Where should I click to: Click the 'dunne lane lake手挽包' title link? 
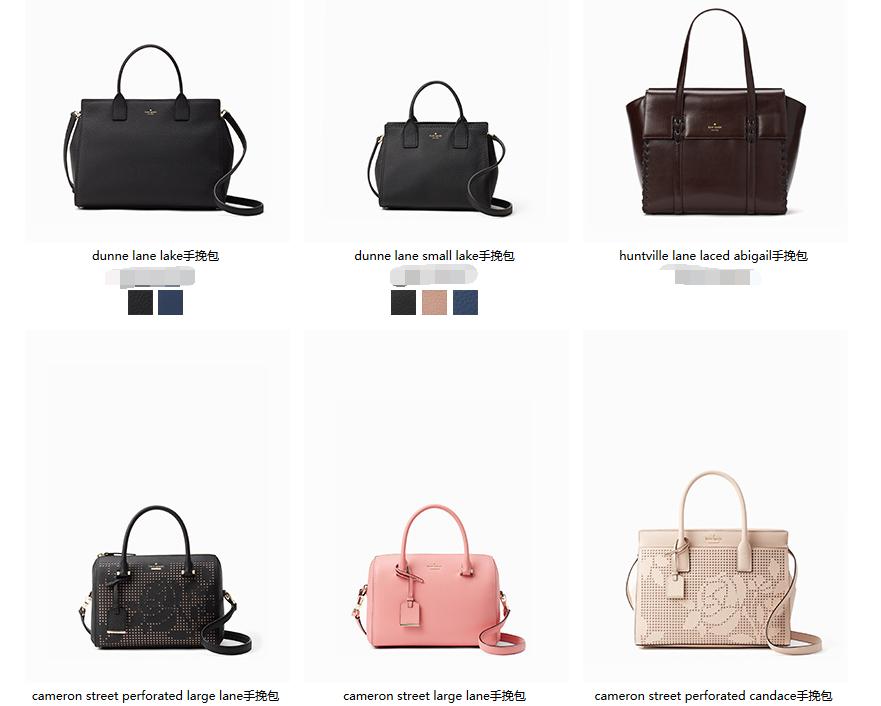pyautogui.click(x=155, y=256)
